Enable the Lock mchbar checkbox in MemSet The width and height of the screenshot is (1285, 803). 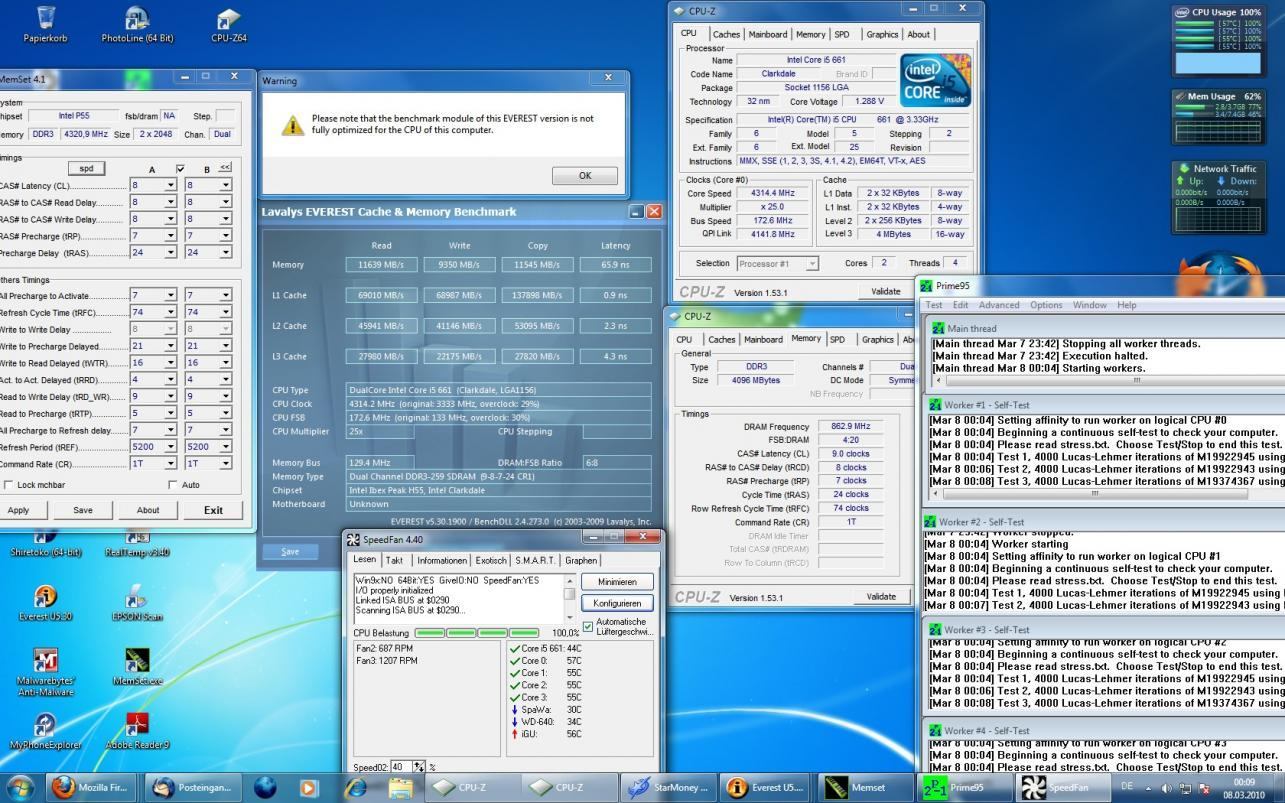9,485
